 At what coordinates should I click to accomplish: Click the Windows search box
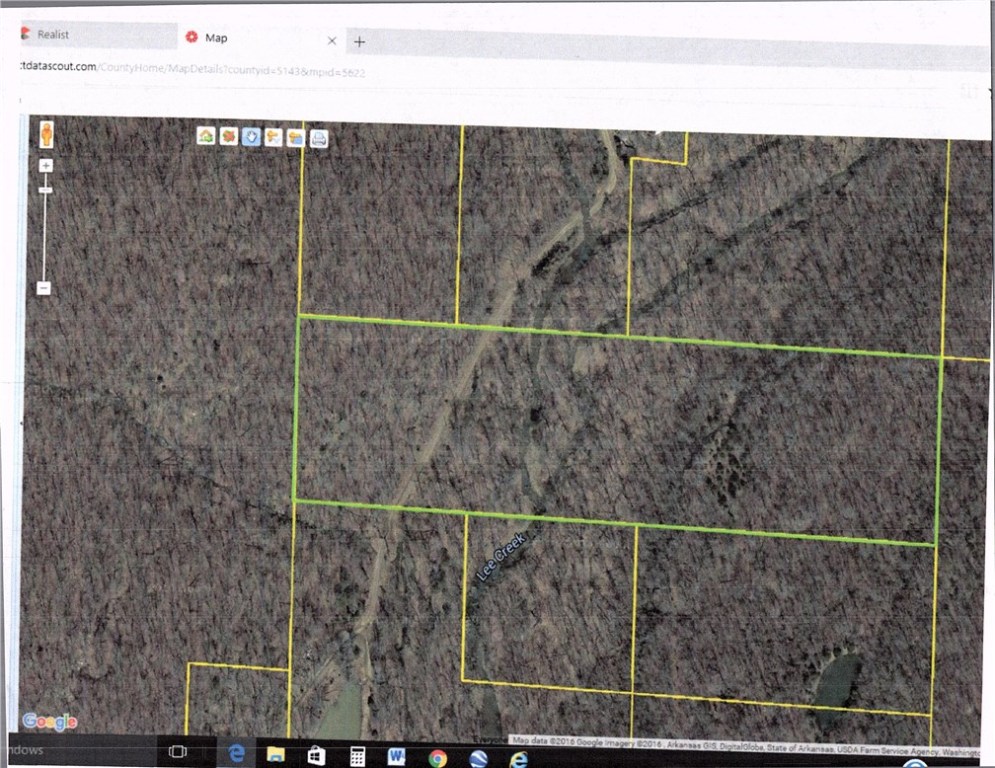tap(82, 750)
